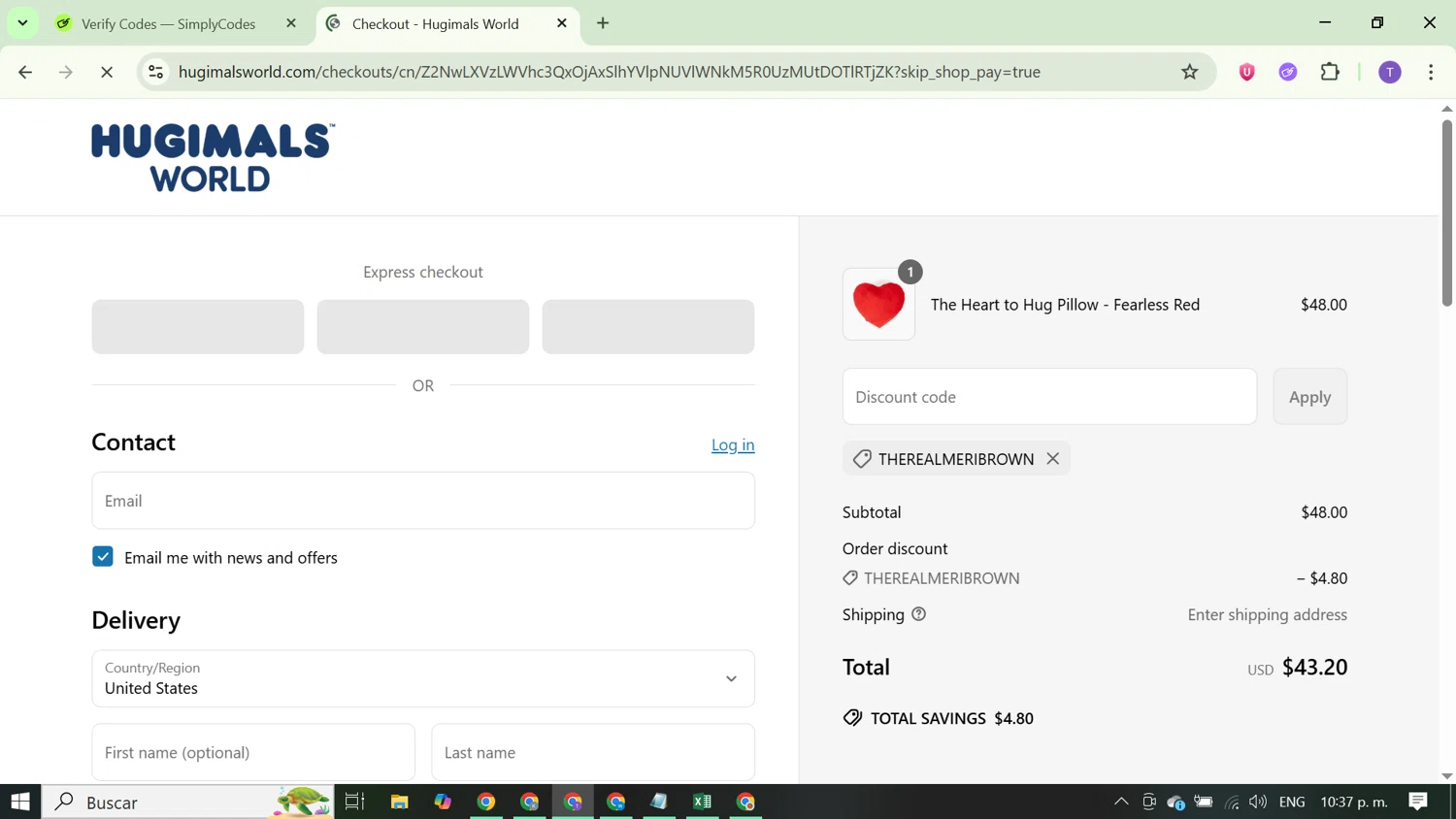Click the ENG language indicator
Viewport: 1456px width, 819px height.
1292,803
